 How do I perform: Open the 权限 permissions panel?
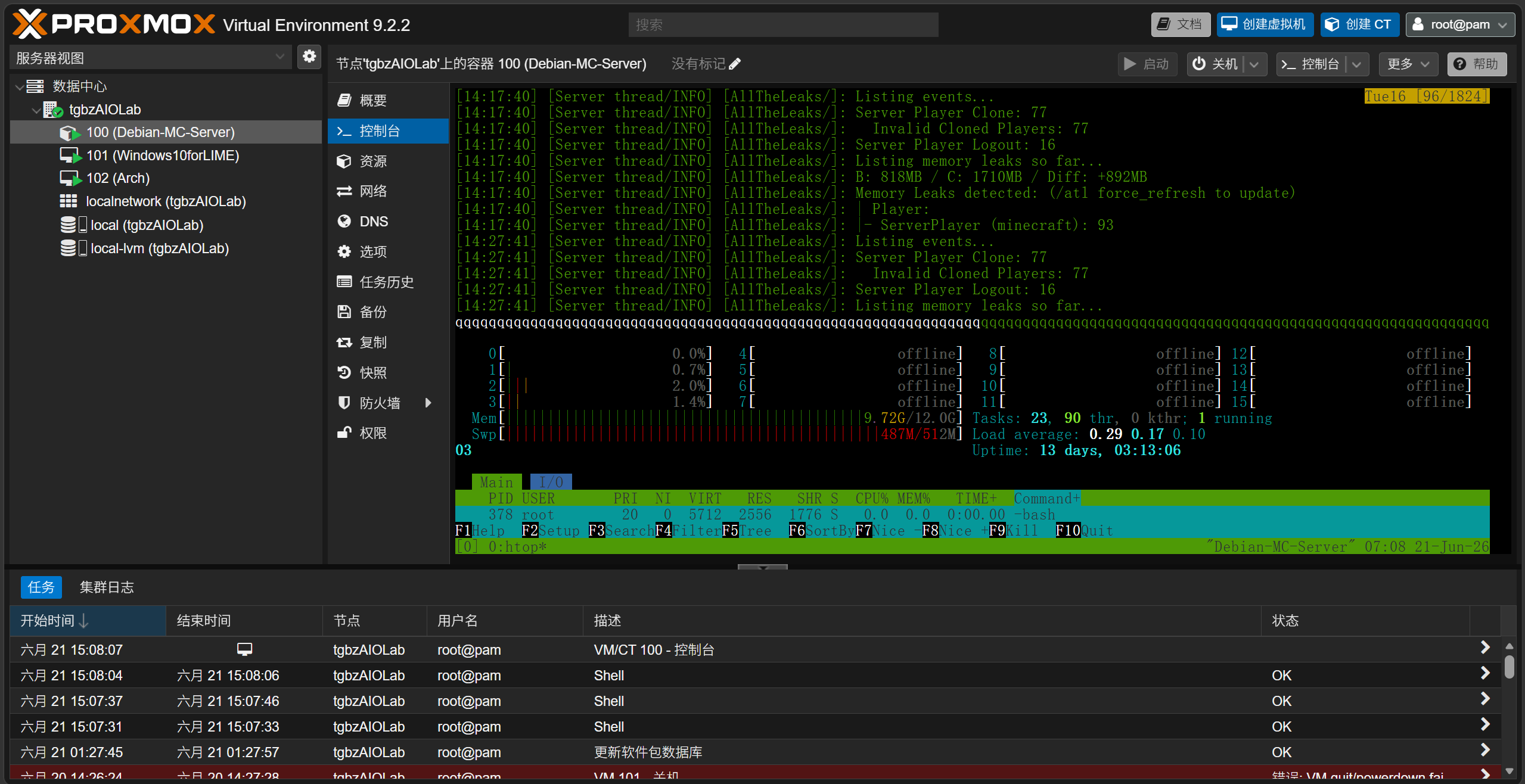(x=388, y=433)
